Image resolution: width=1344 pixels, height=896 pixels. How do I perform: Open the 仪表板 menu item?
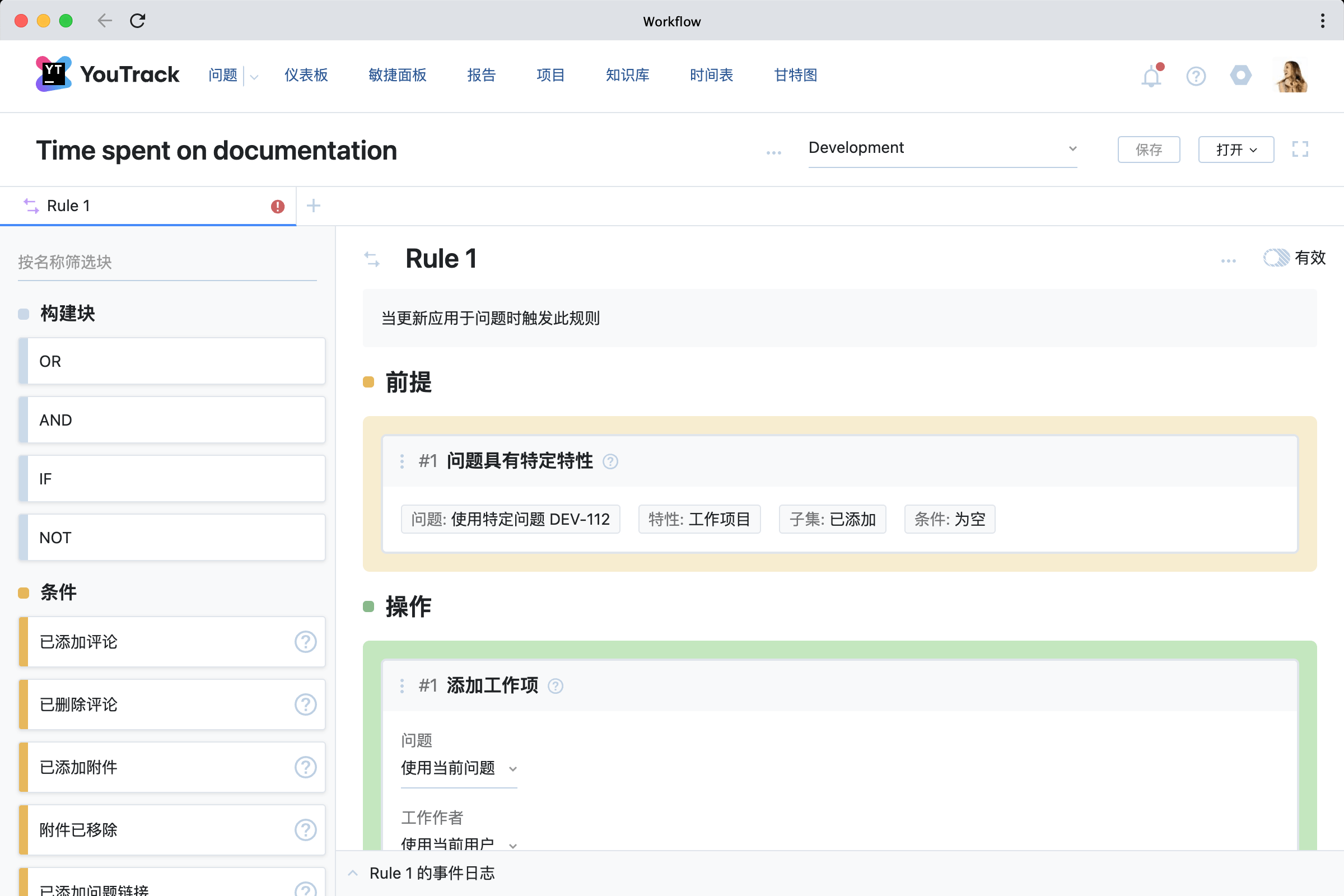click(x=306, y=75)
